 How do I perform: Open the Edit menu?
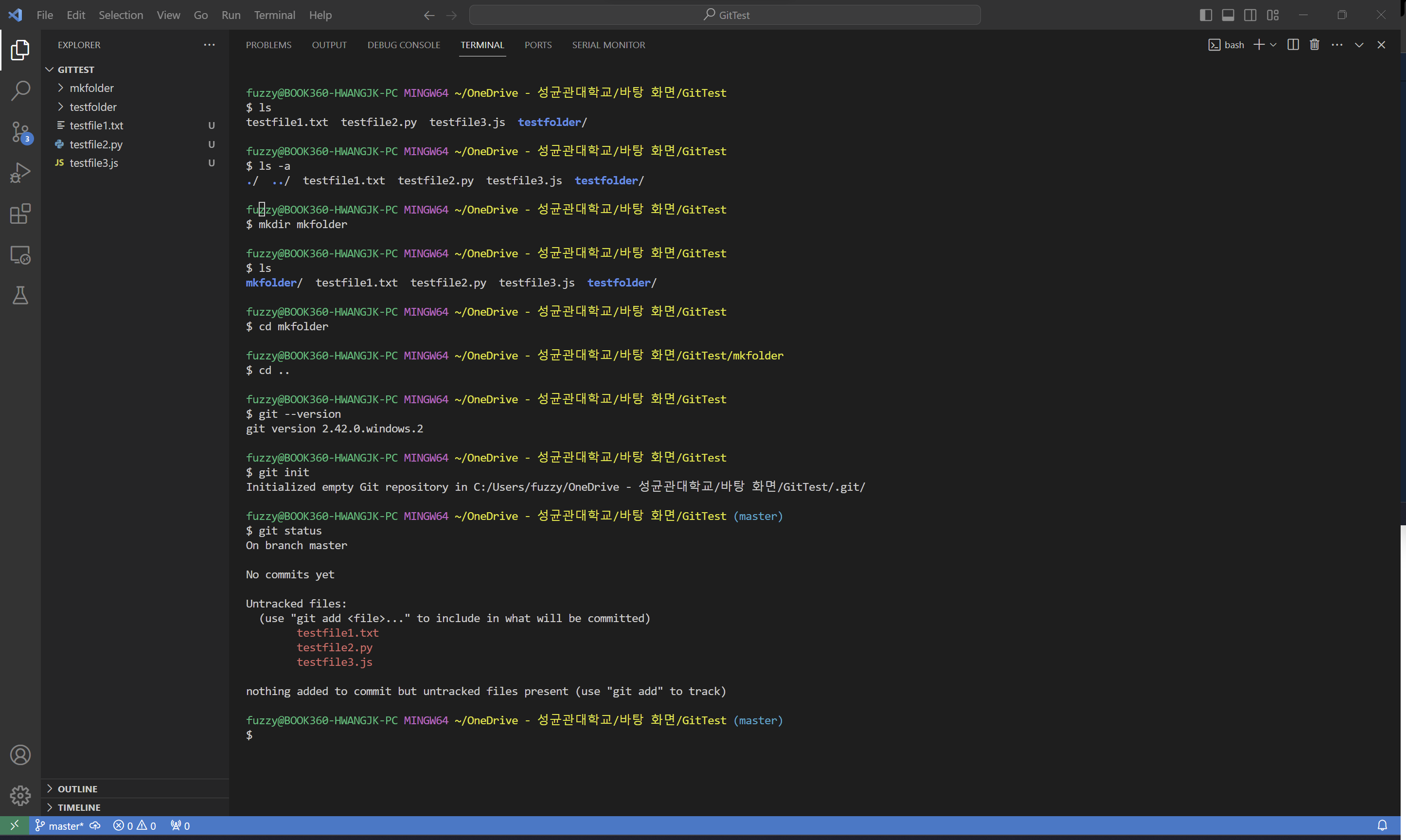(76, 15)
